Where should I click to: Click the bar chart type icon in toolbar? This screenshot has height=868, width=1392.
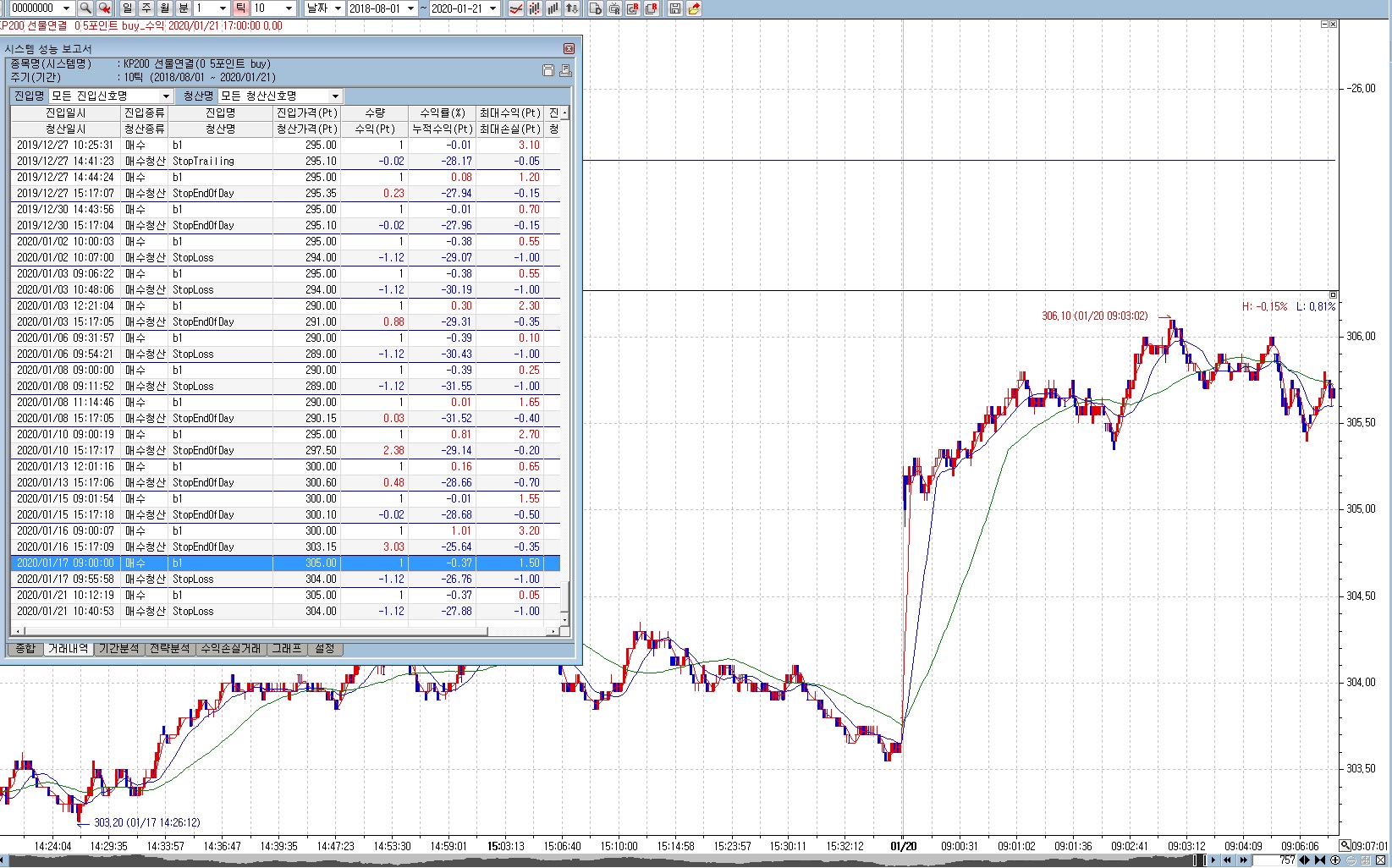(x=553, y=8)
